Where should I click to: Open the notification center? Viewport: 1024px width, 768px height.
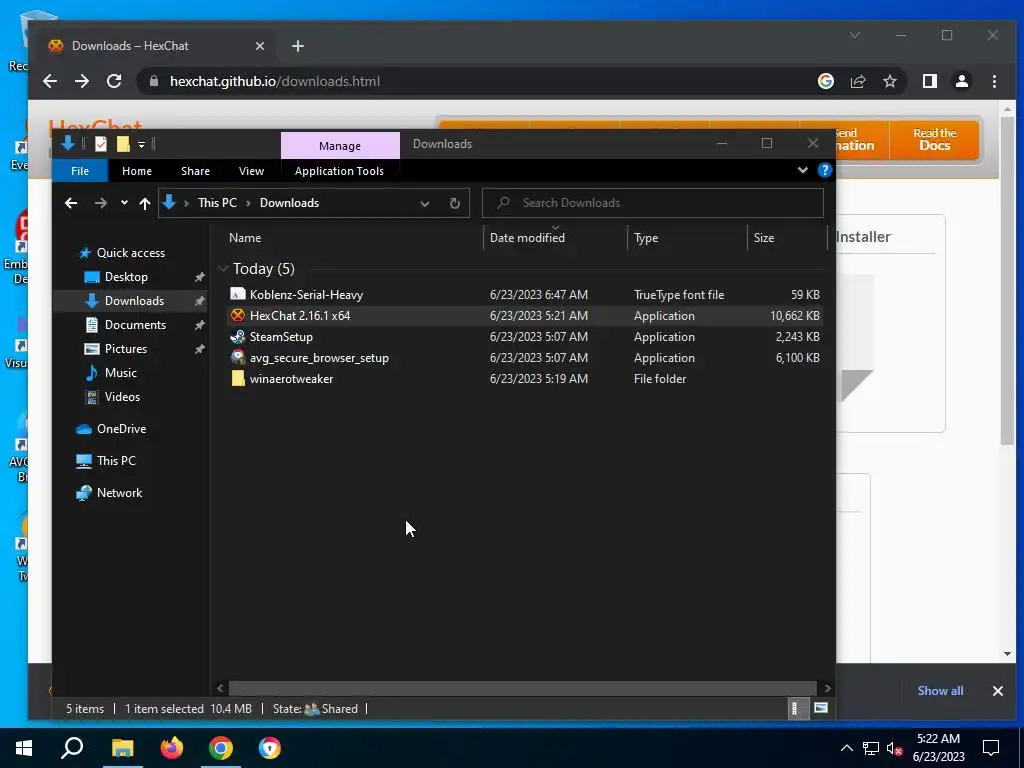click(x=991, y=748)
